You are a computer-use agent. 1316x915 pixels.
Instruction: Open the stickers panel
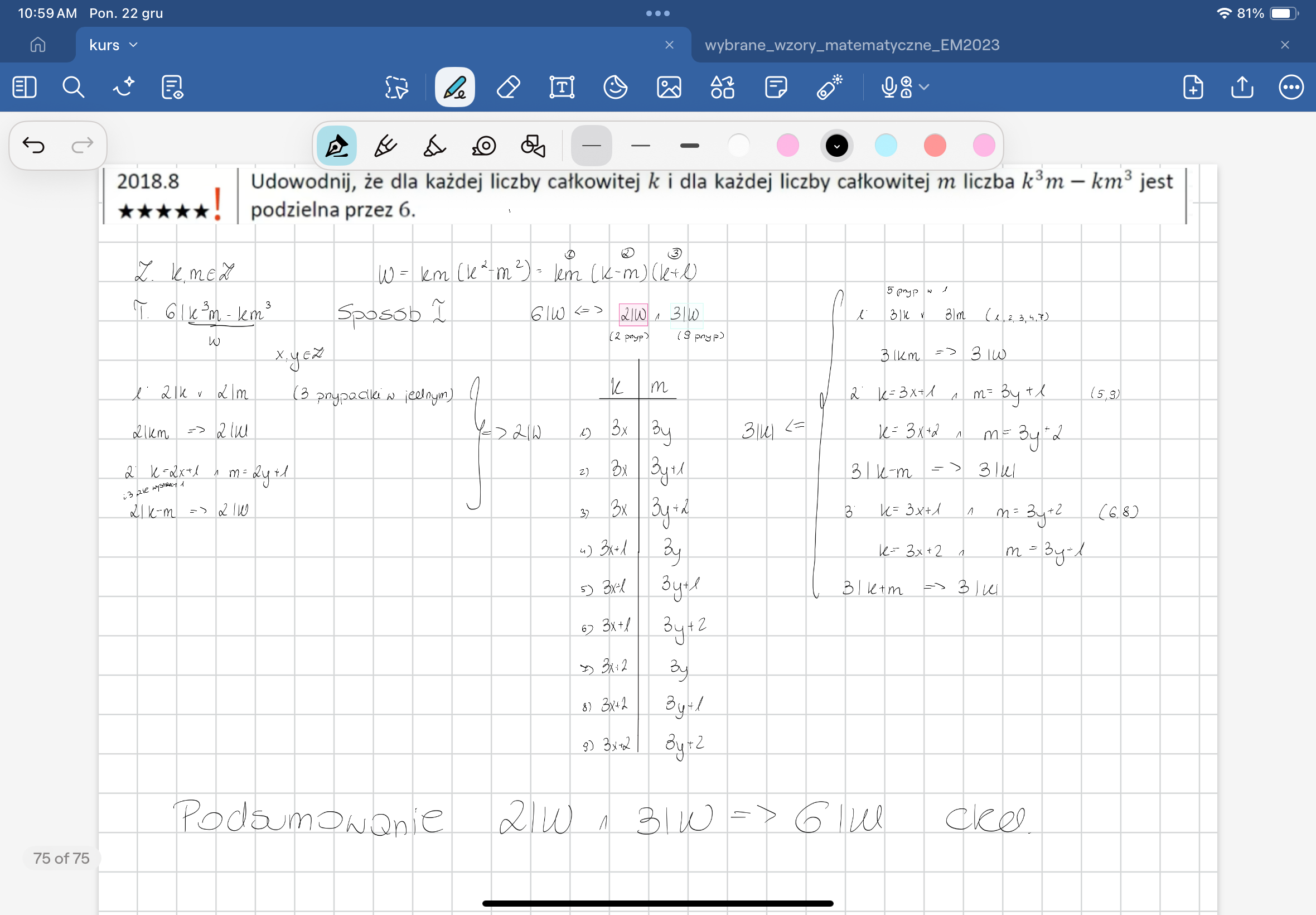coord(615,88)
